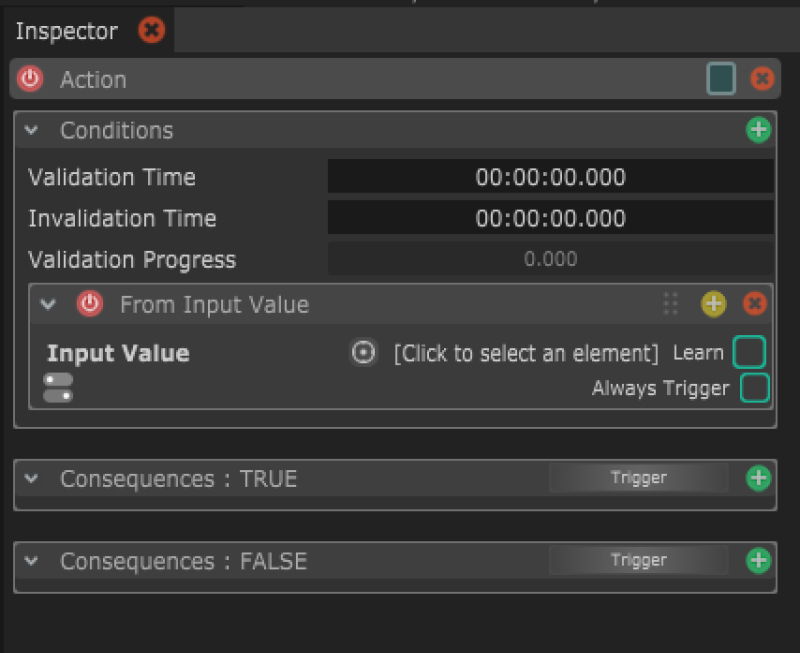Collapse Consequences : TRUE section

pos(31,479)
